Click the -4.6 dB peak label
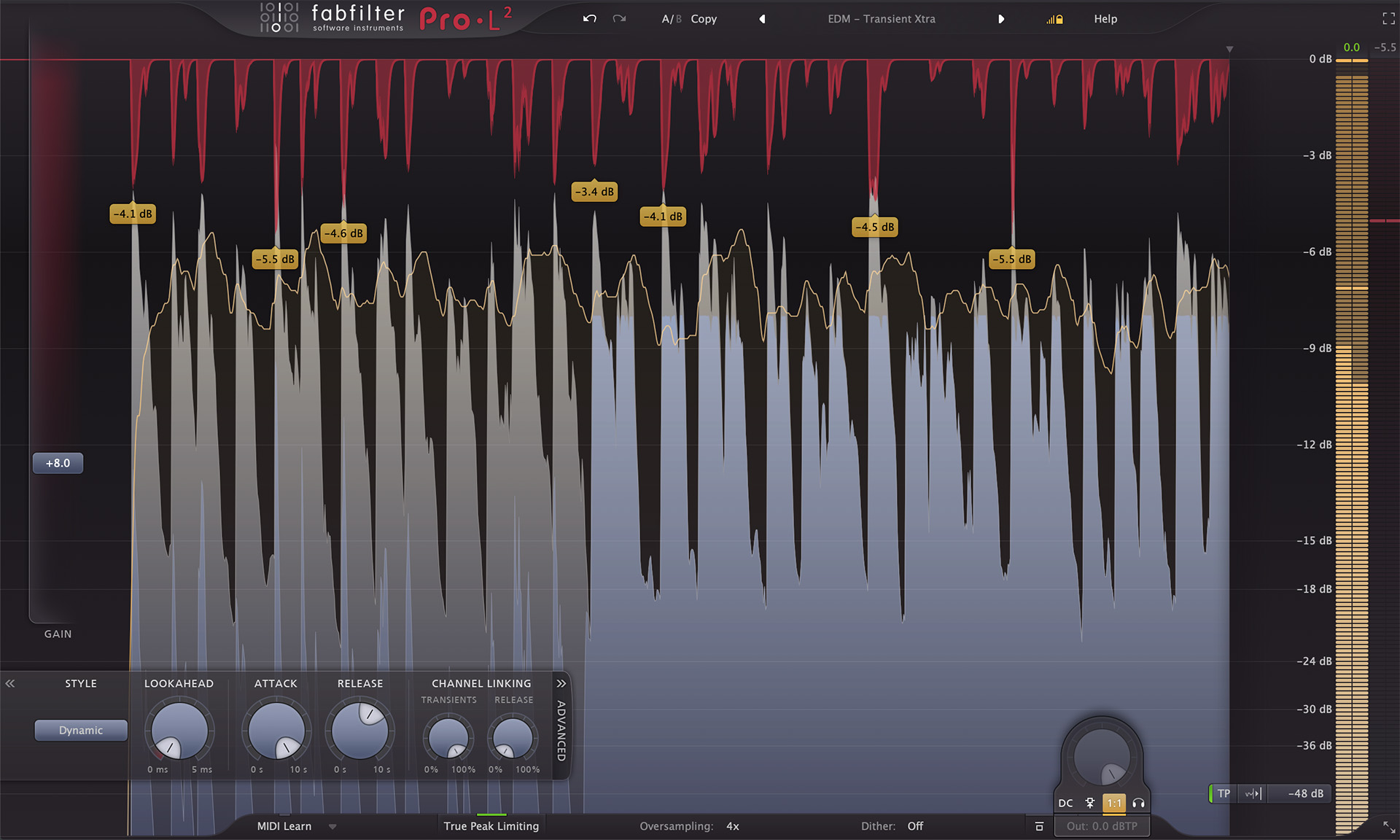 343,233
